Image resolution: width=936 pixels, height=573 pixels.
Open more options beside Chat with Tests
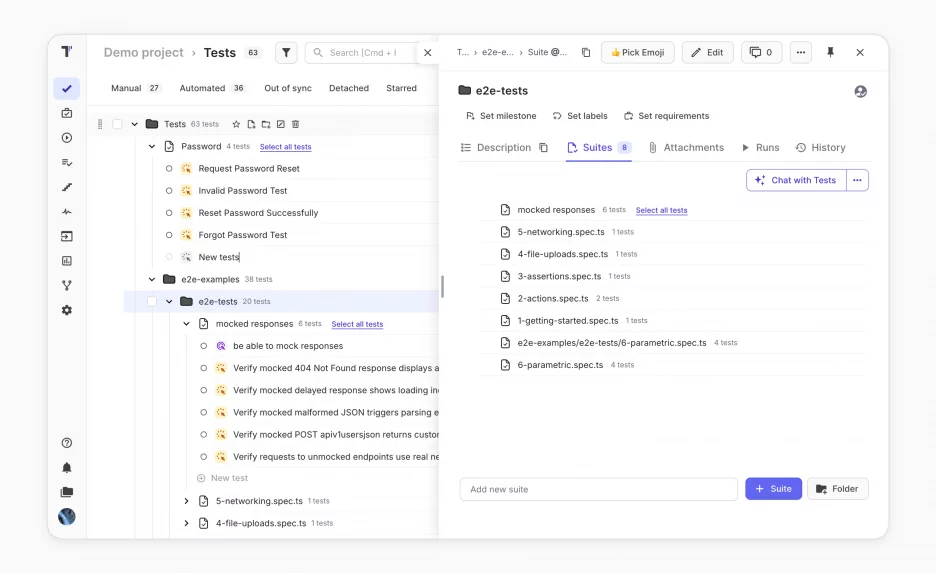tap(857, 180)
